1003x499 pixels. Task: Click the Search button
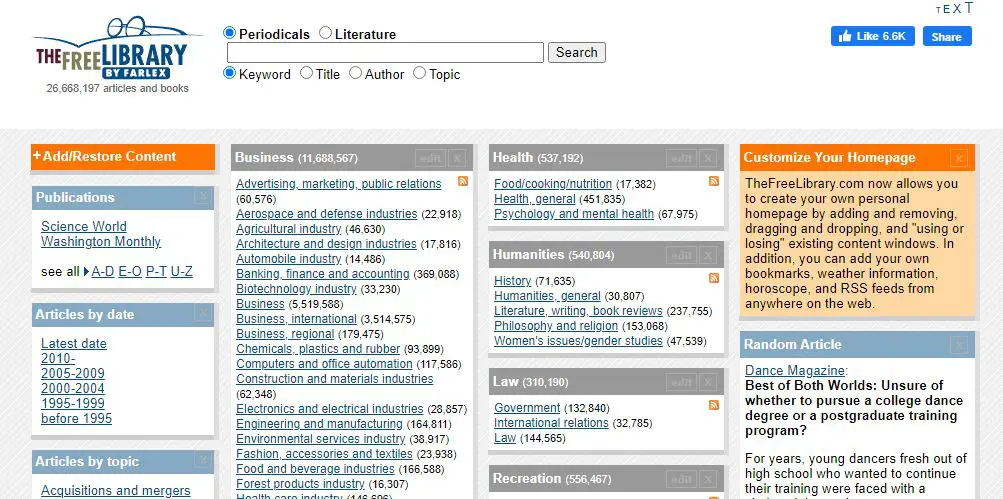click(x=576, y=52)
